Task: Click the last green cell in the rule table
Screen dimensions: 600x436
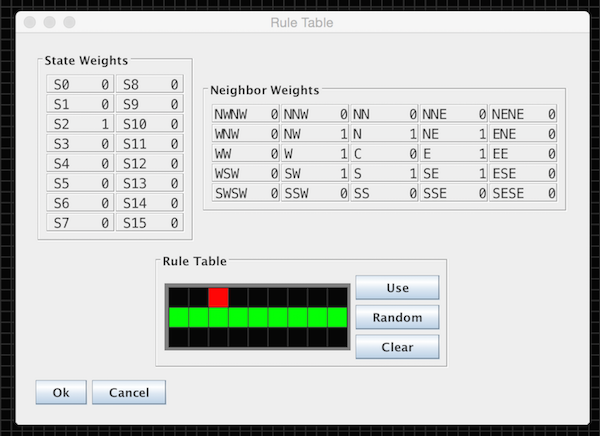Action: (x=338, y=317)
